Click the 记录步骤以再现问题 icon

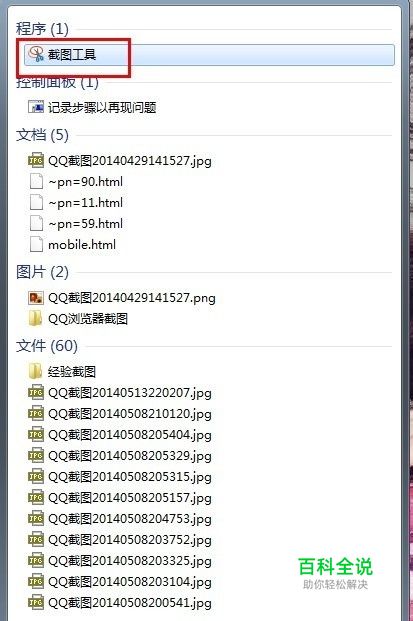[x=36, y=107]
